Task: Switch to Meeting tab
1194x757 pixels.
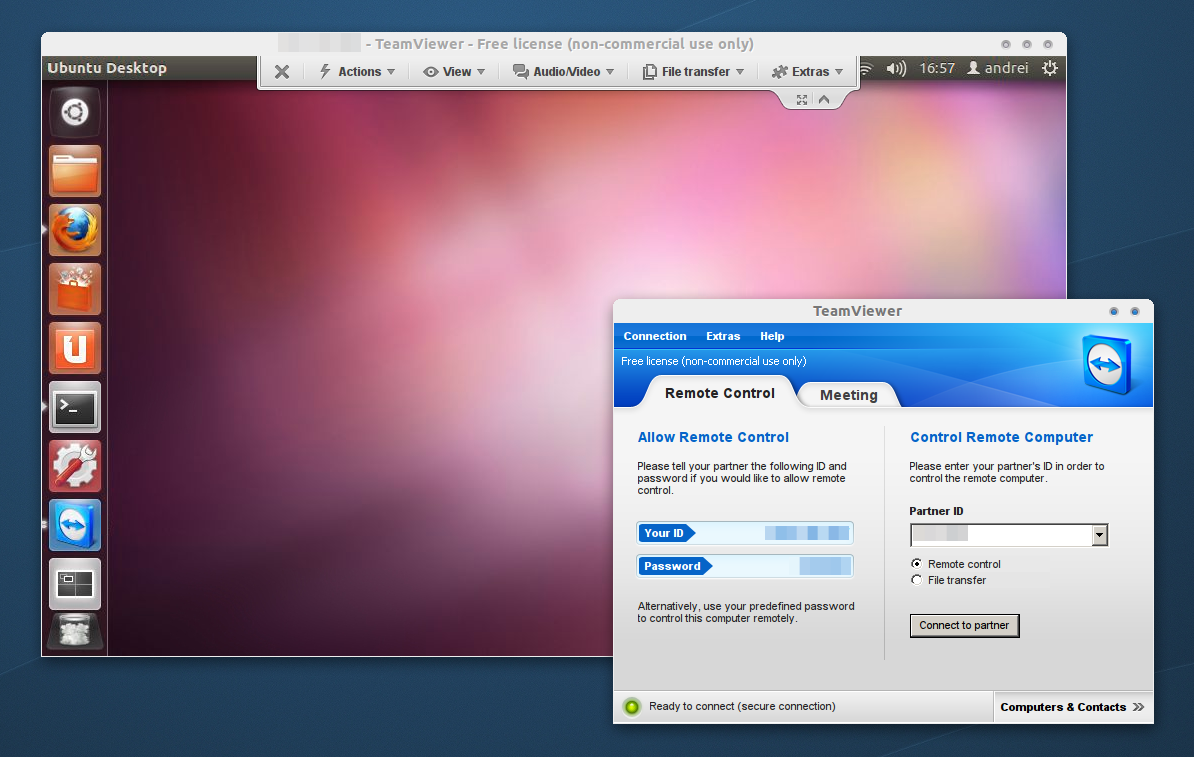Action: coord(848,395)
